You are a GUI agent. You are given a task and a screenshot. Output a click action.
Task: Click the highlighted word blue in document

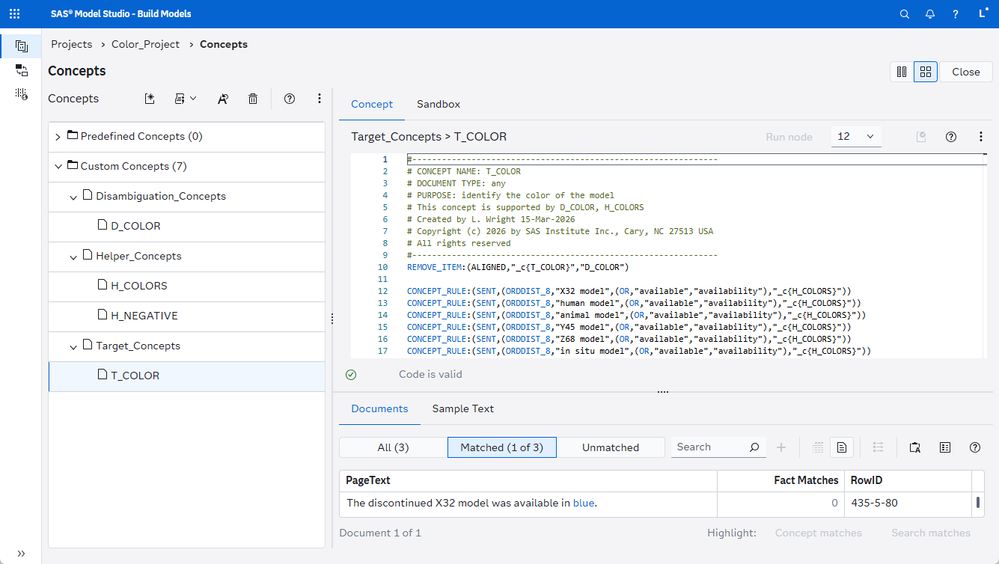tap(584, 503)
